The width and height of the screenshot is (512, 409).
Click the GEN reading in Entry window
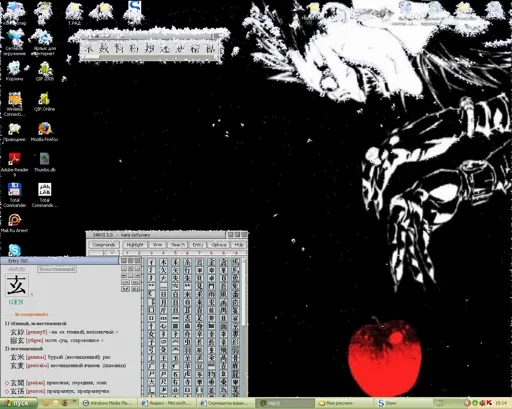pyautogui.click(x=16, y=302)
